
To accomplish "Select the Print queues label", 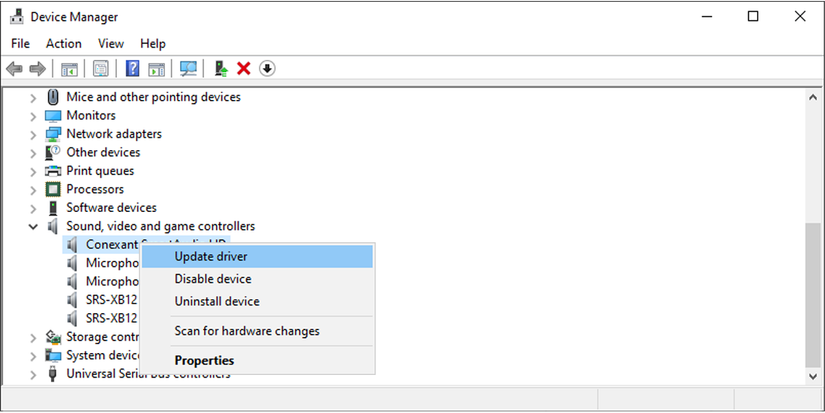I will pos(100,171).
